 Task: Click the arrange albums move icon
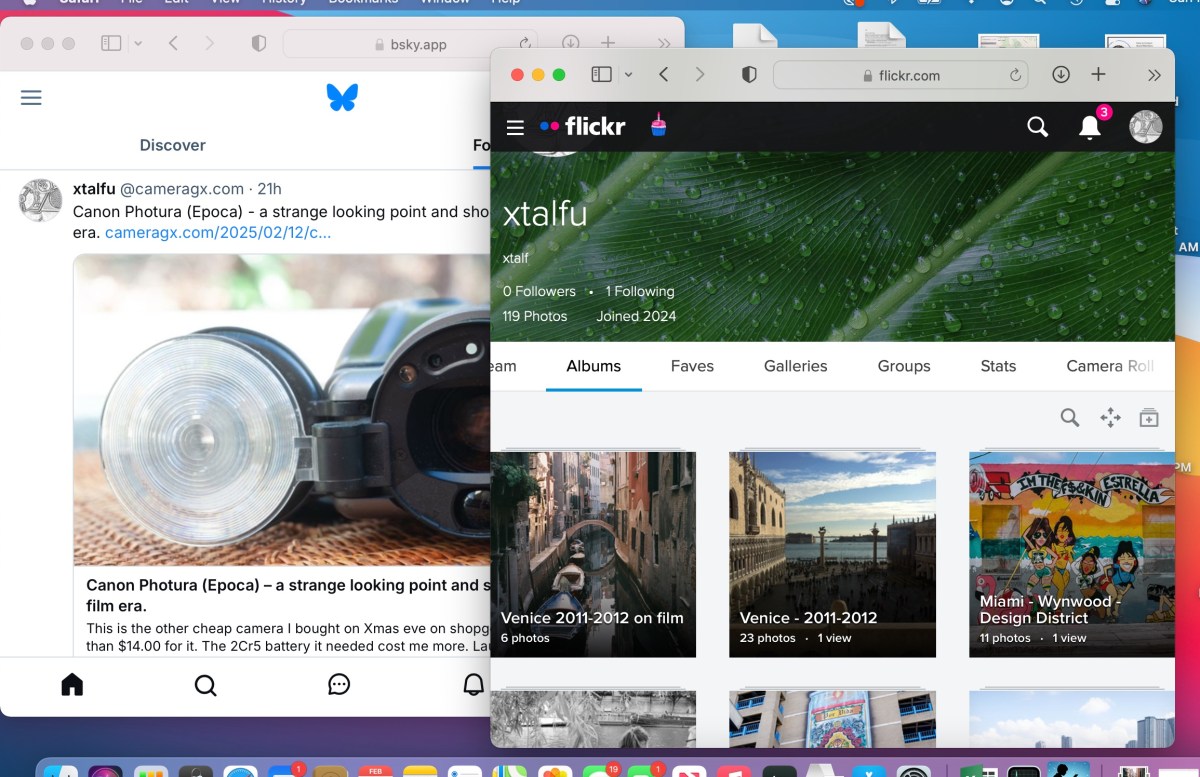[x=1110, y=418]
